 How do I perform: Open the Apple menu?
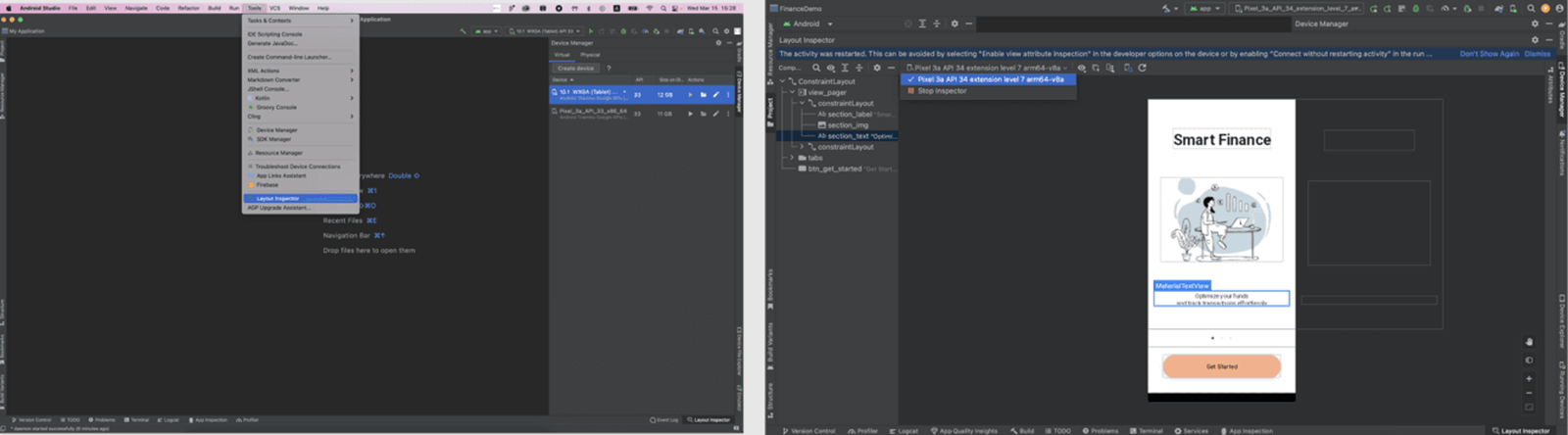[9, 8]
